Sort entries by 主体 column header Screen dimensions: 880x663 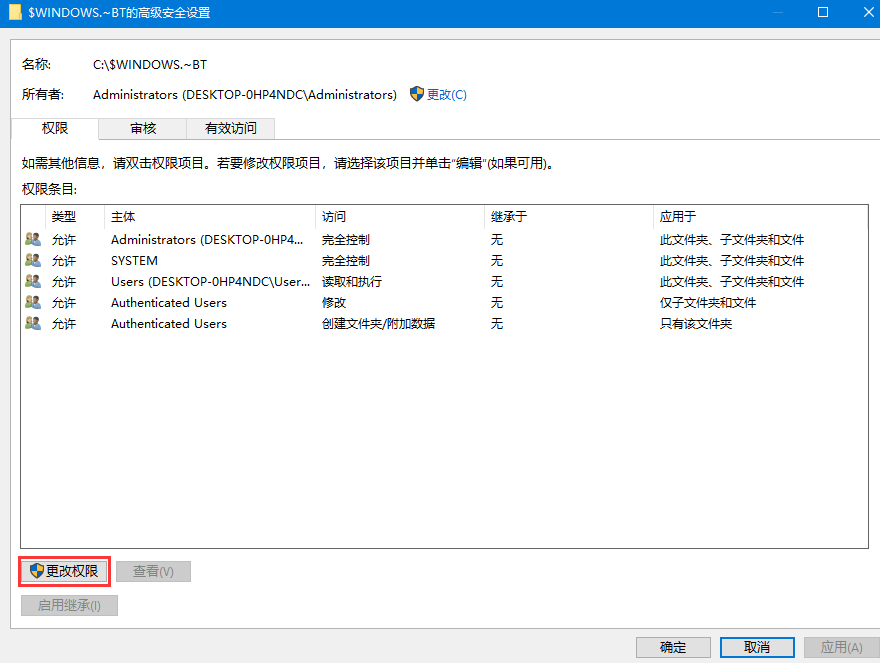point(123,217)
